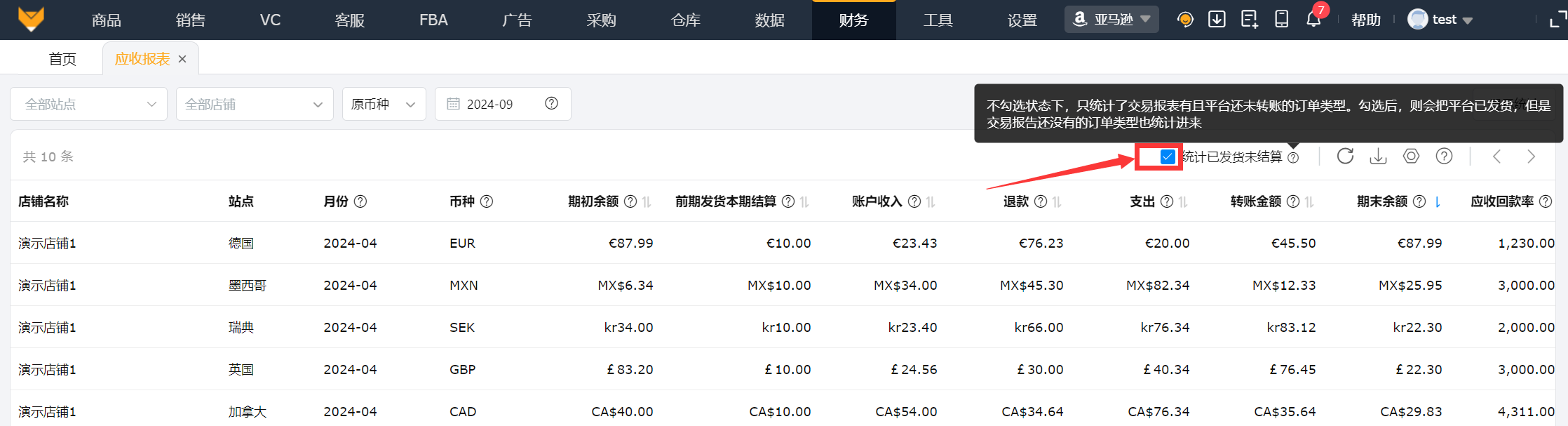This screenshot has height=426, width=1568.
Task: Click the customer service headset icon
Action: [x=1185, y=20]
